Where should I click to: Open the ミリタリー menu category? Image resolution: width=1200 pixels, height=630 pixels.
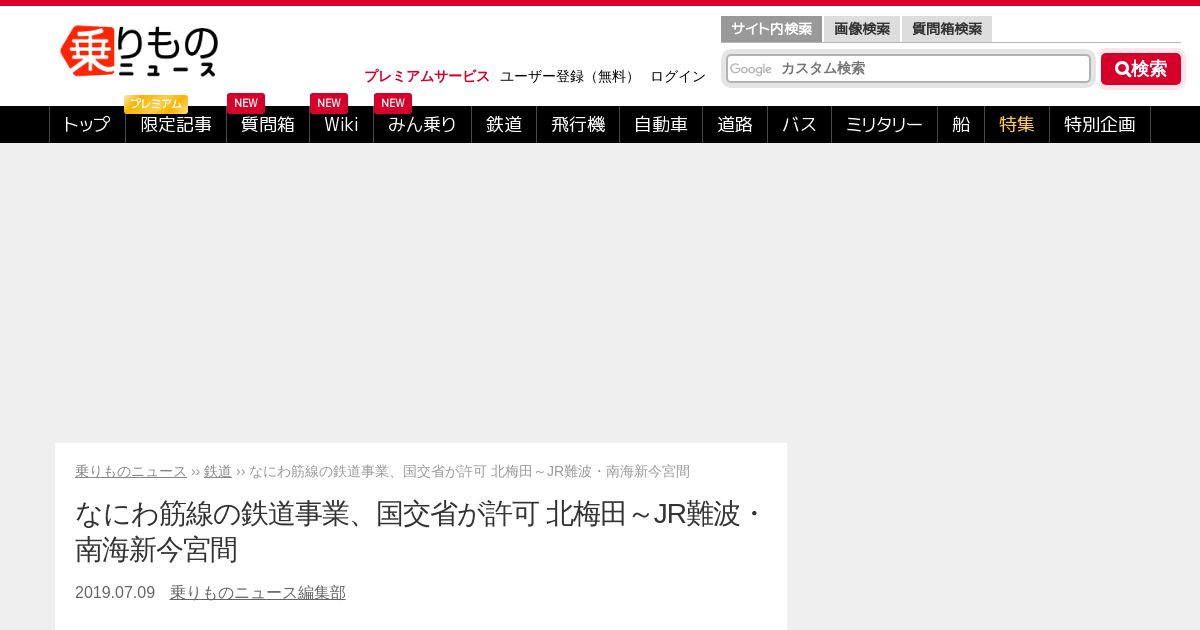(884, 124)
